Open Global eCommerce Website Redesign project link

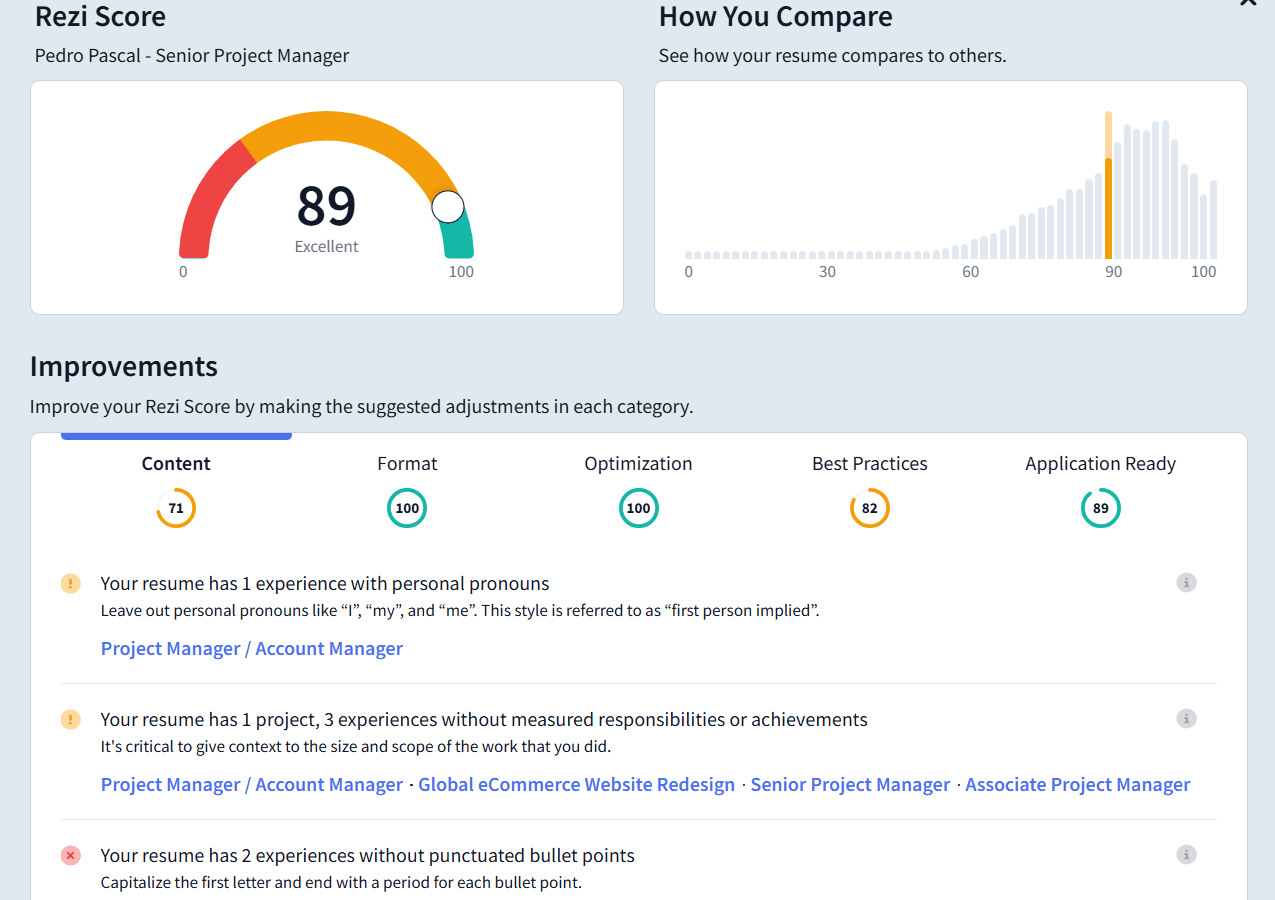(576, 785)
